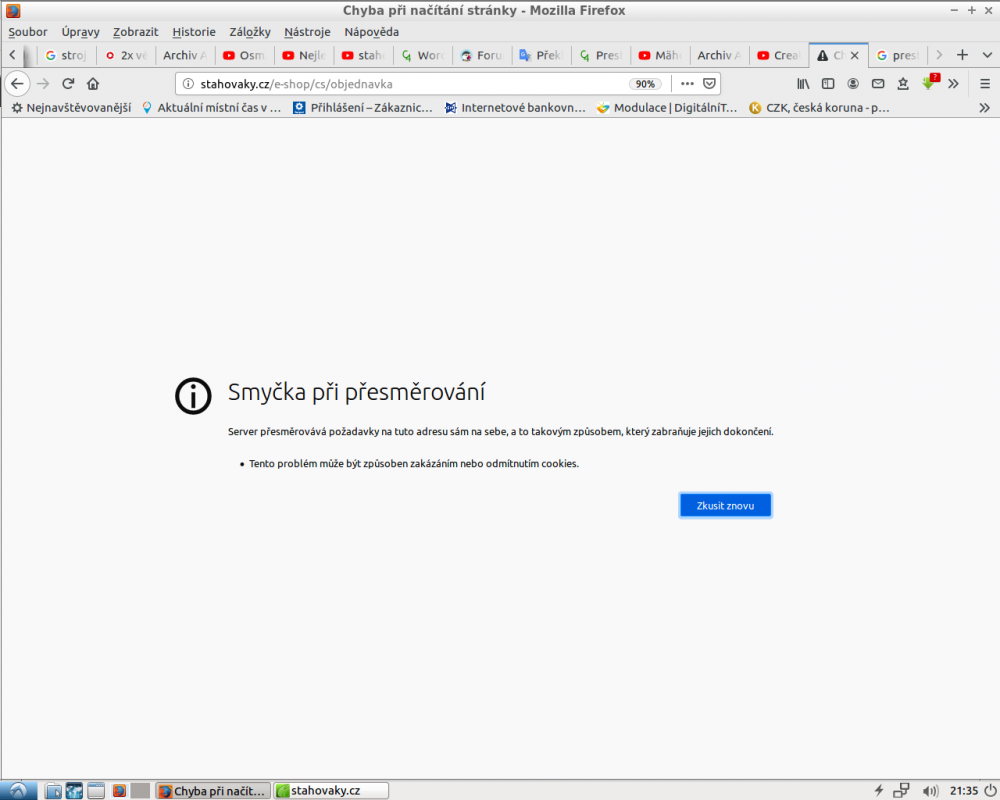Open the Úpravy menu
The height and width of the screenshot is (800, 1000).
[80, 32]
